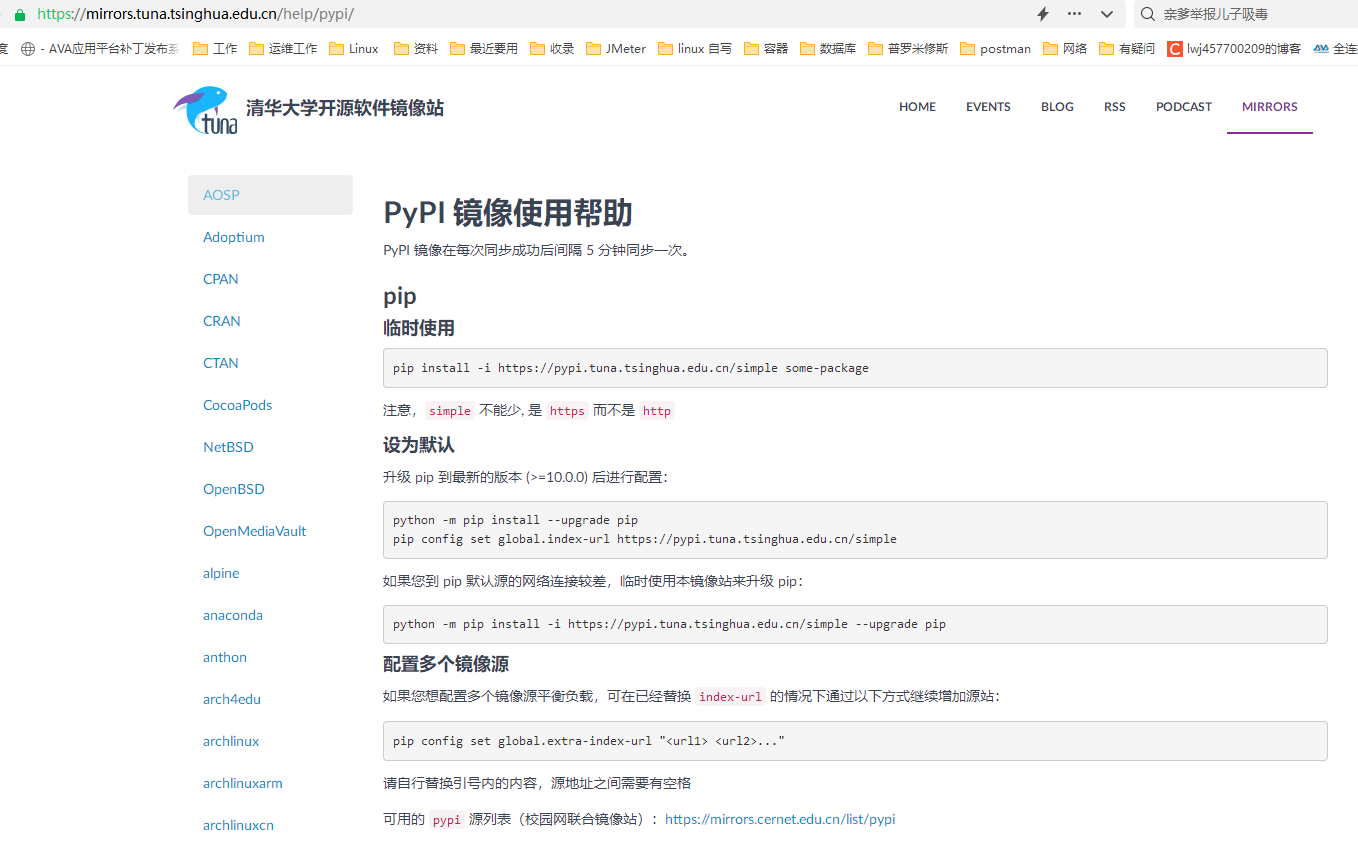Open the AVA应用平台补丁发布 bookmark
This screenshot has width=1358, height=856.
[100, 48]
